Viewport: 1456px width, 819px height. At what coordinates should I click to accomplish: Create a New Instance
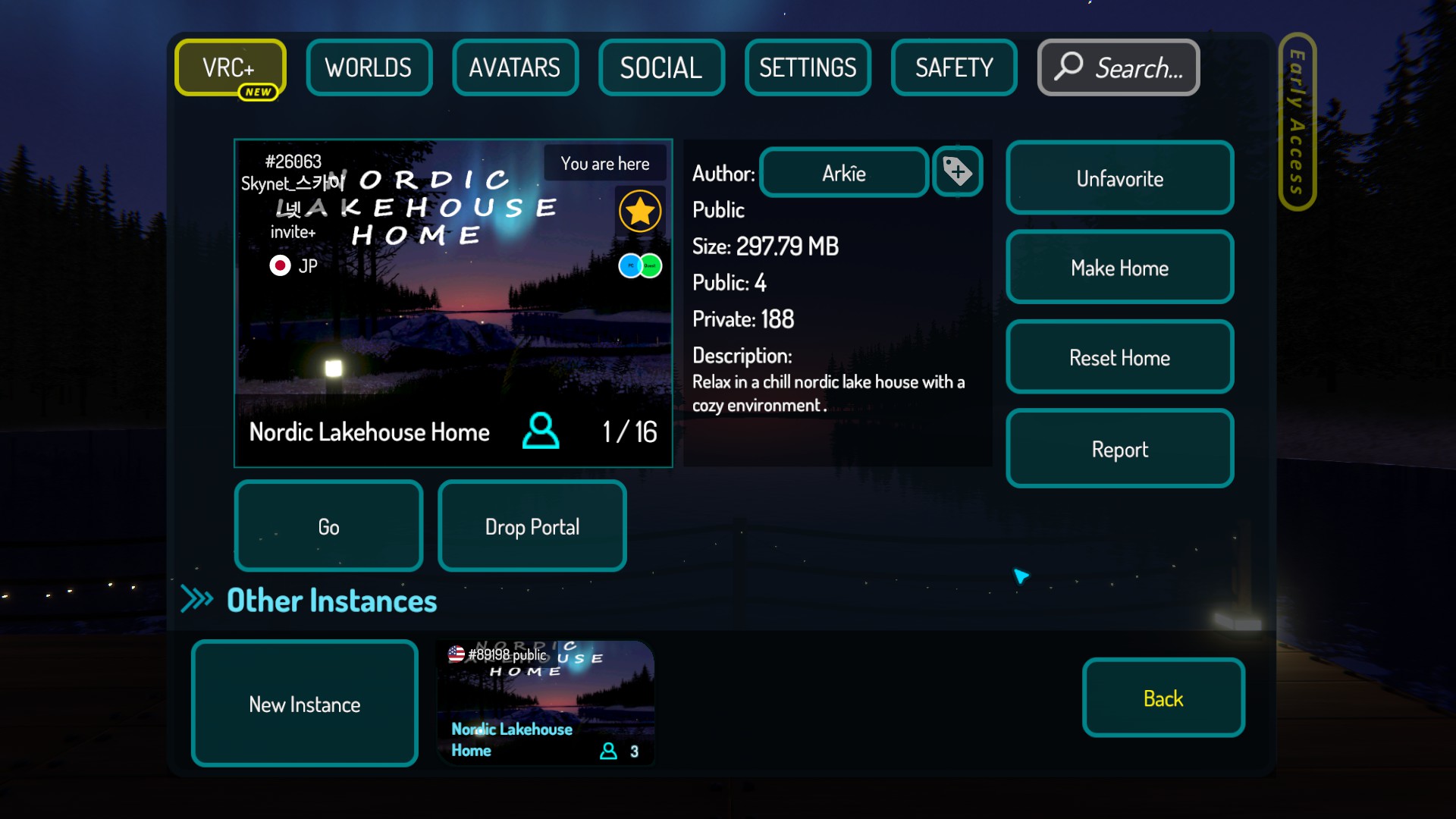click(305, 704)
